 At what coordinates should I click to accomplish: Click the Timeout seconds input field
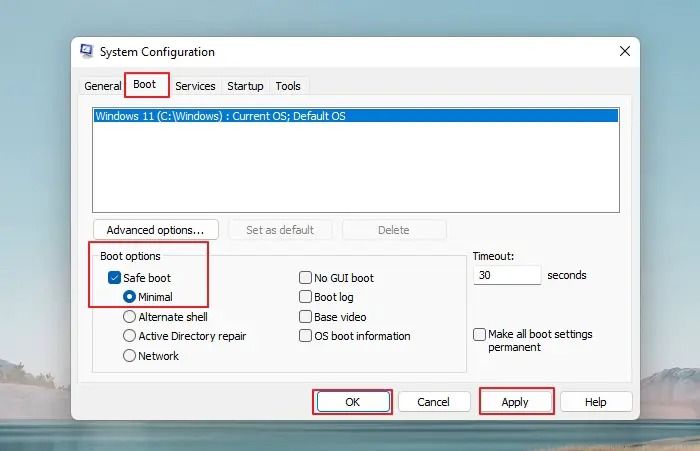(x=506, y=275)
